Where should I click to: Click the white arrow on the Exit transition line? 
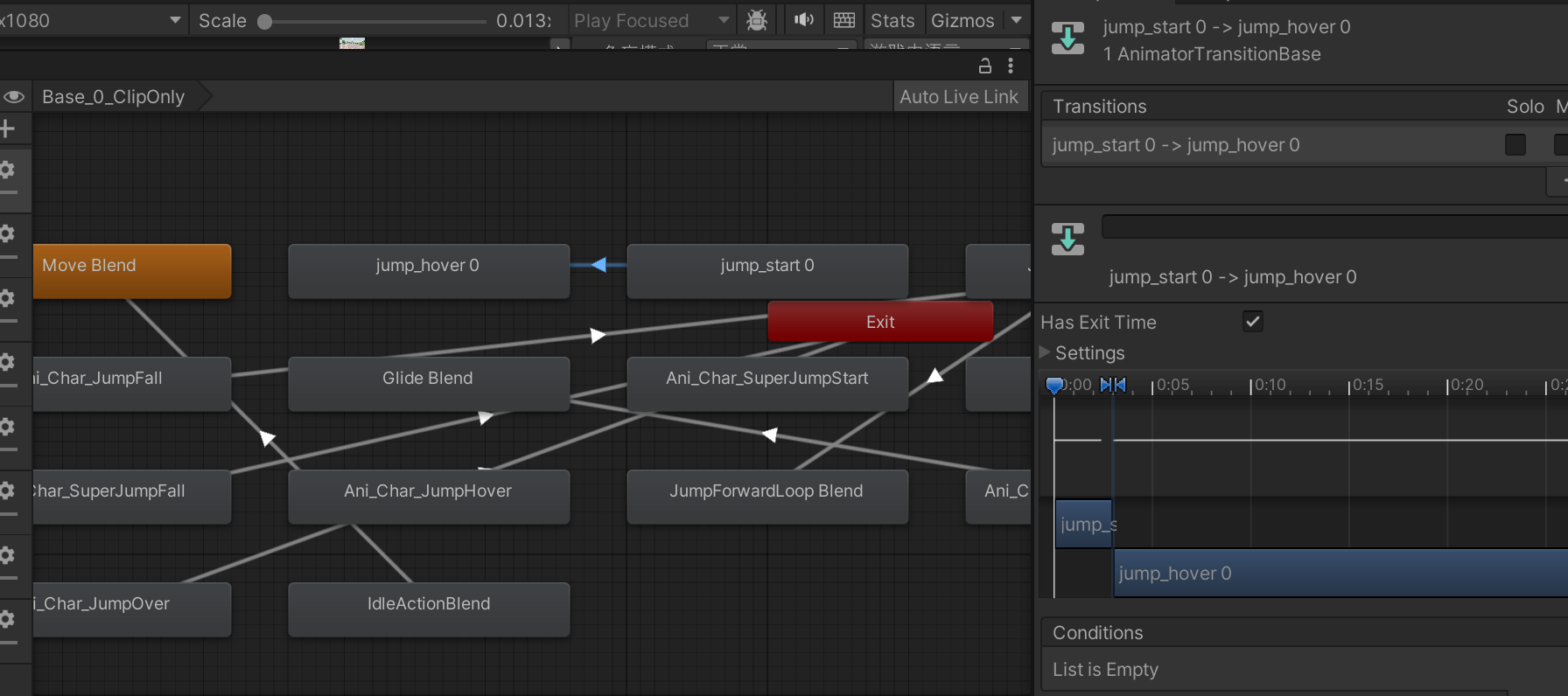(598, 336)
